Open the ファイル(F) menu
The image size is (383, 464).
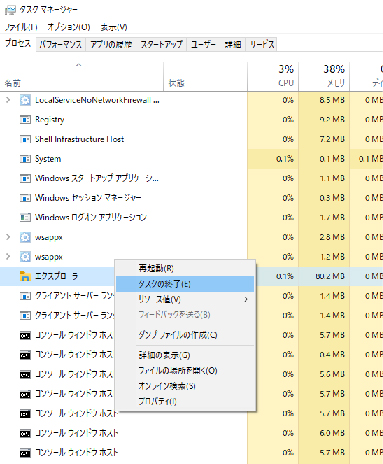[21, 27]
